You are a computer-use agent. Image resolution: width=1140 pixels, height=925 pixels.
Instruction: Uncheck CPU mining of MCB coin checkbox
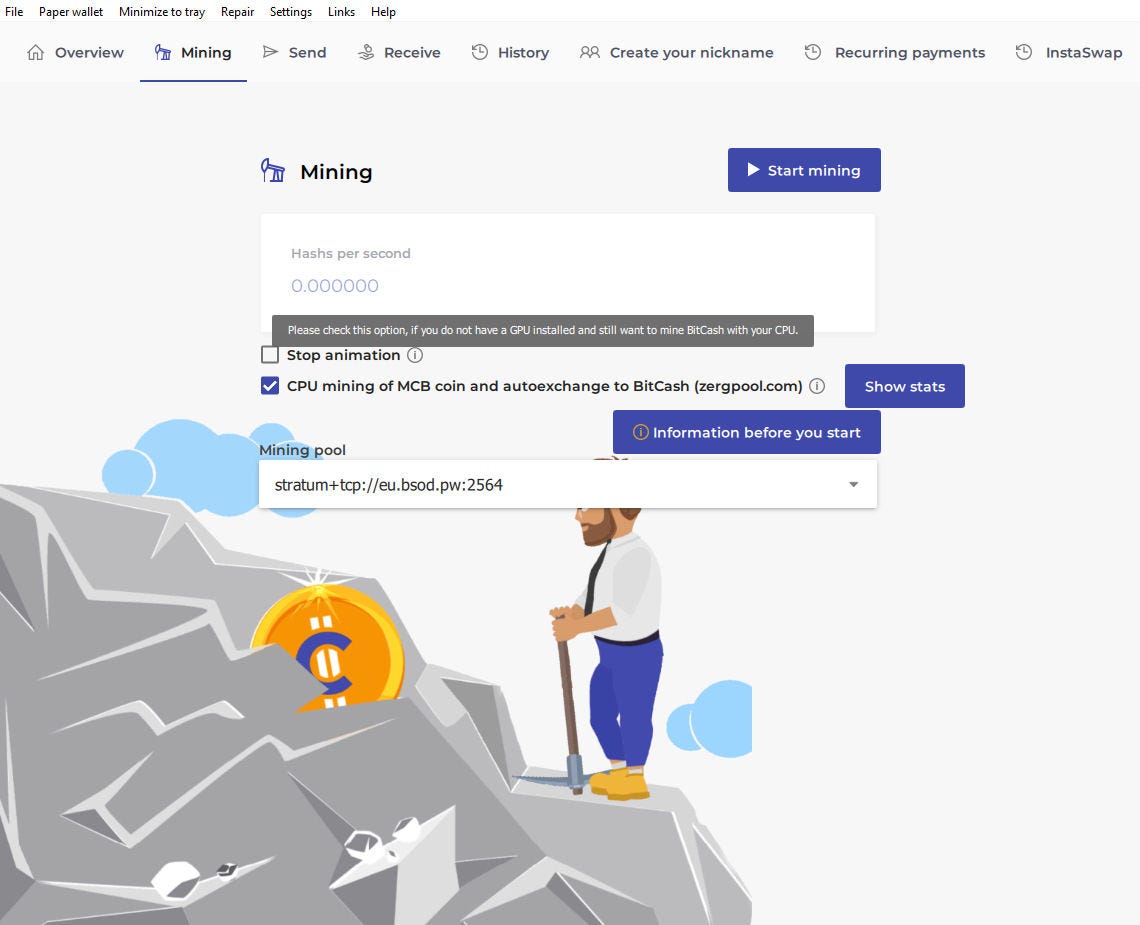(270, 386)
